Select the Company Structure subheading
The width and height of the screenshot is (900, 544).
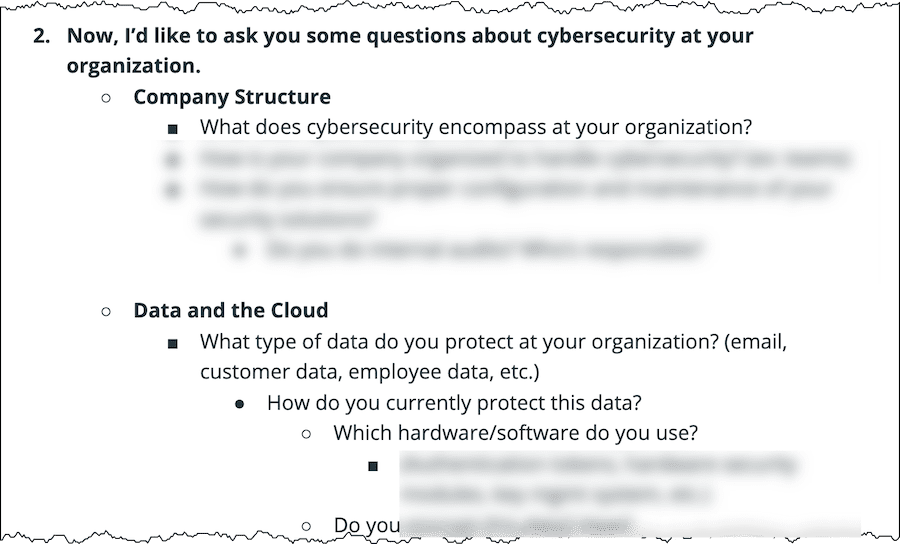pyautogui.click(x=232, y=96)
